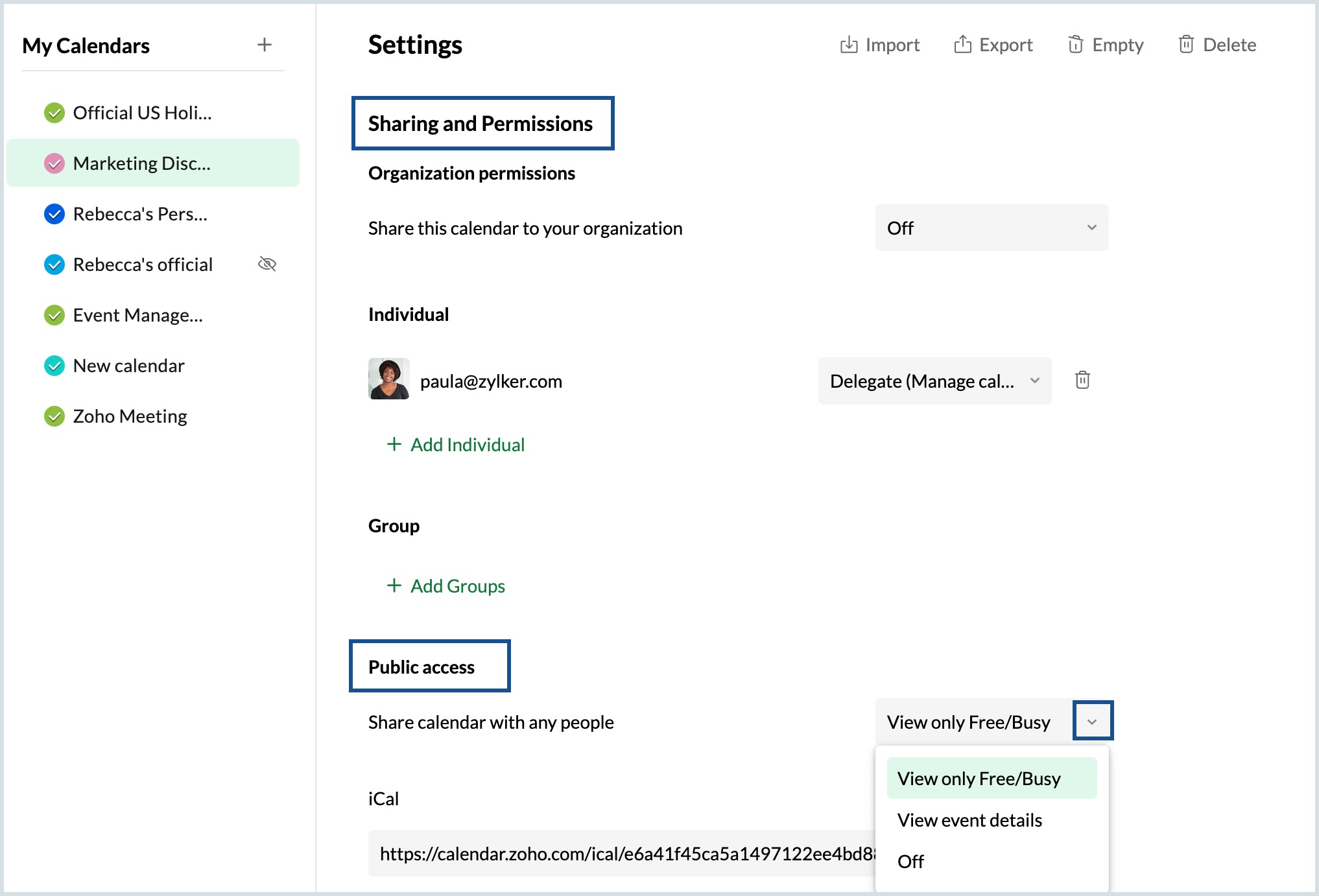Click the Import icon in Settings header

(x=848, y=45)
